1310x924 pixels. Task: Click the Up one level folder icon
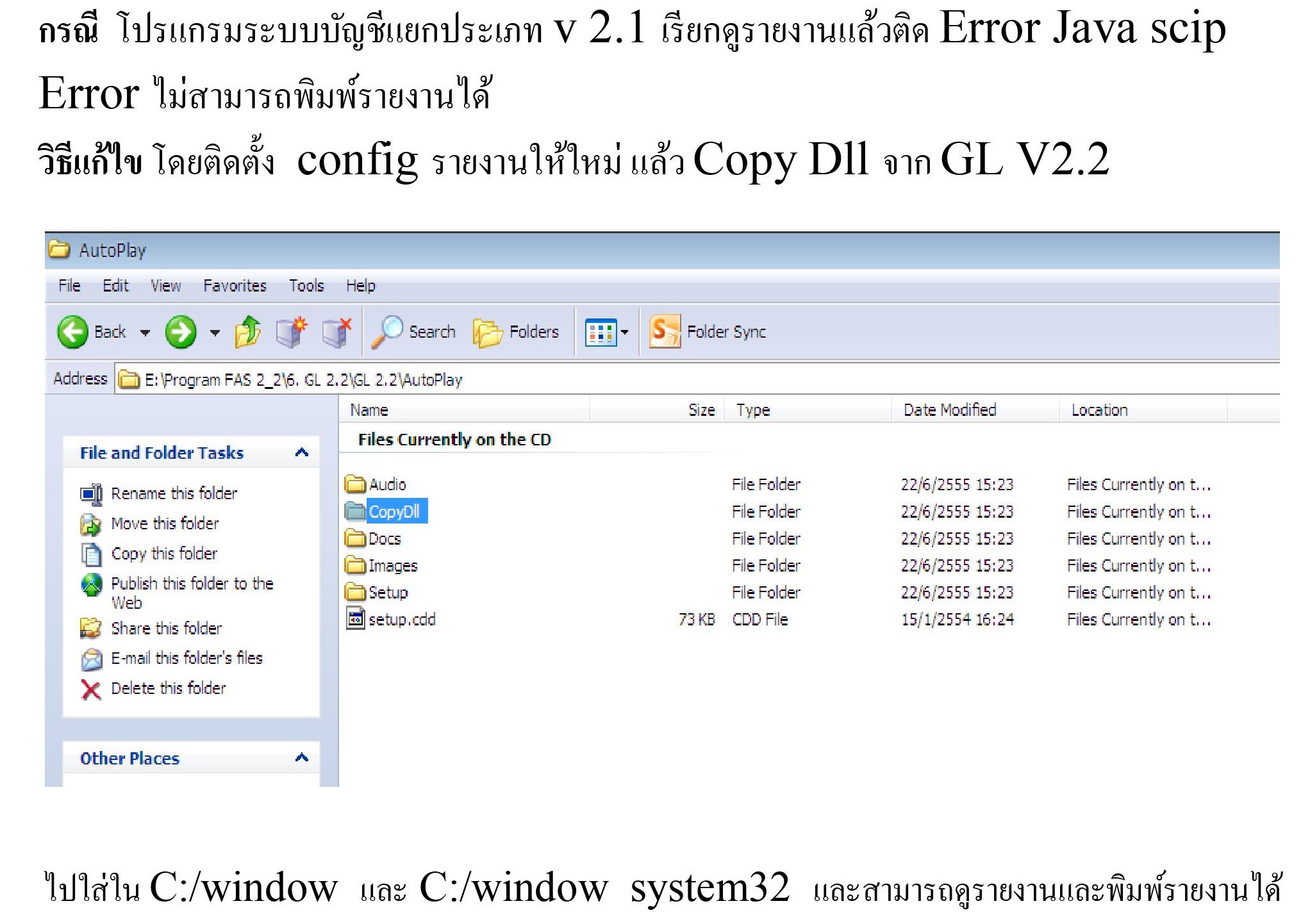tap(247, 332)
